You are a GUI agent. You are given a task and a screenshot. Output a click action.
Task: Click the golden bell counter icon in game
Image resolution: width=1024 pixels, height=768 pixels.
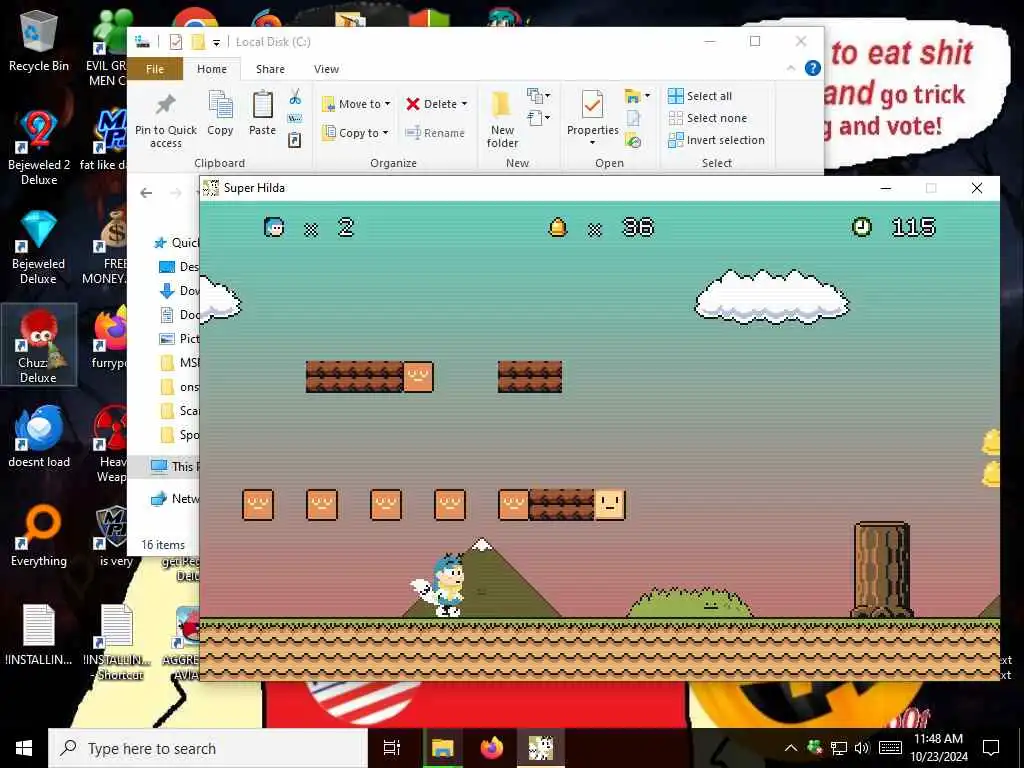tap(558, 227)
